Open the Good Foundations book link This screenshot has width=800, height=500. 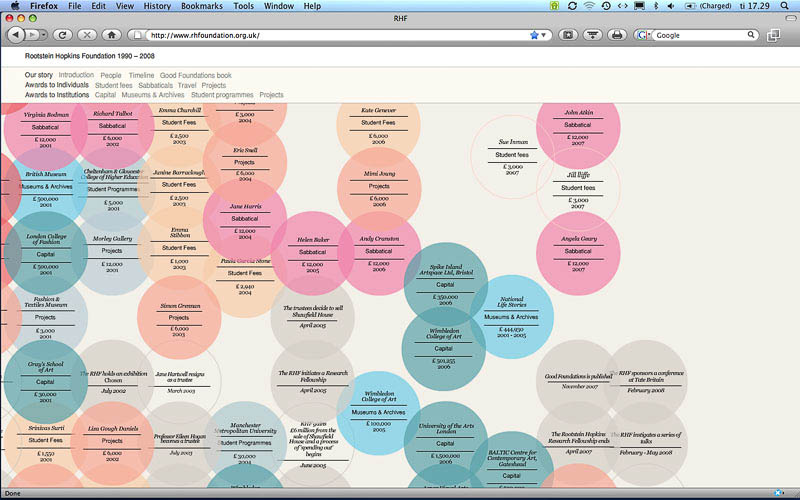point(195,75)
